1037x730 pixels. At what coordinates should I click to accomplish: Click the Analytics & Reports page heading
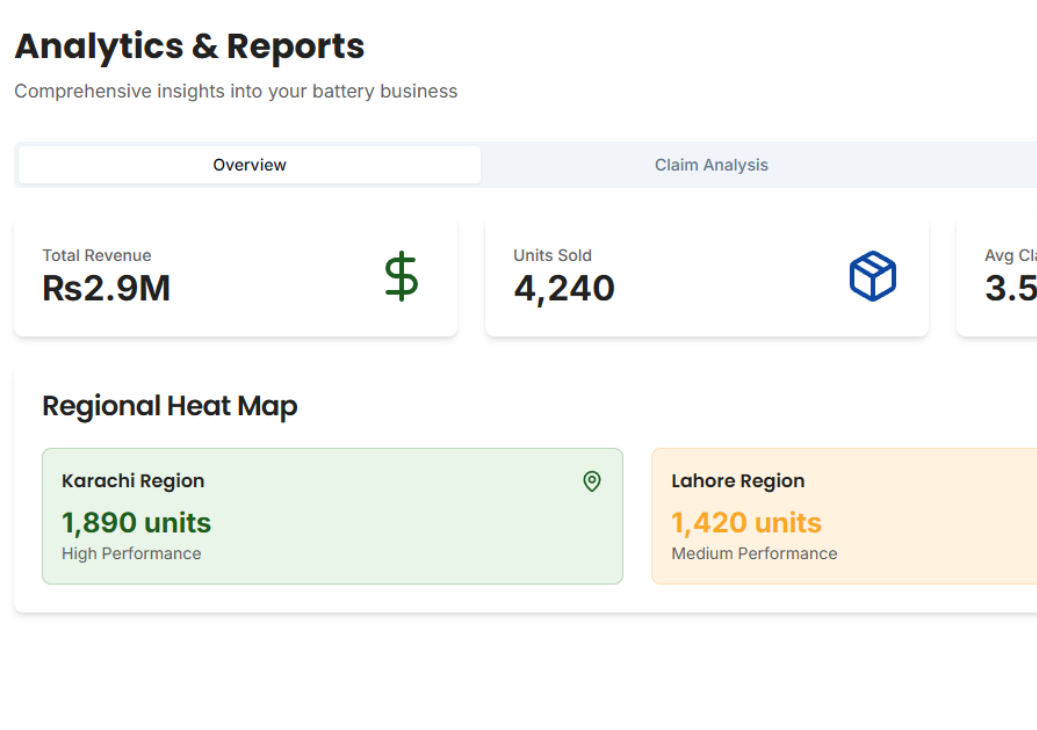189,46
